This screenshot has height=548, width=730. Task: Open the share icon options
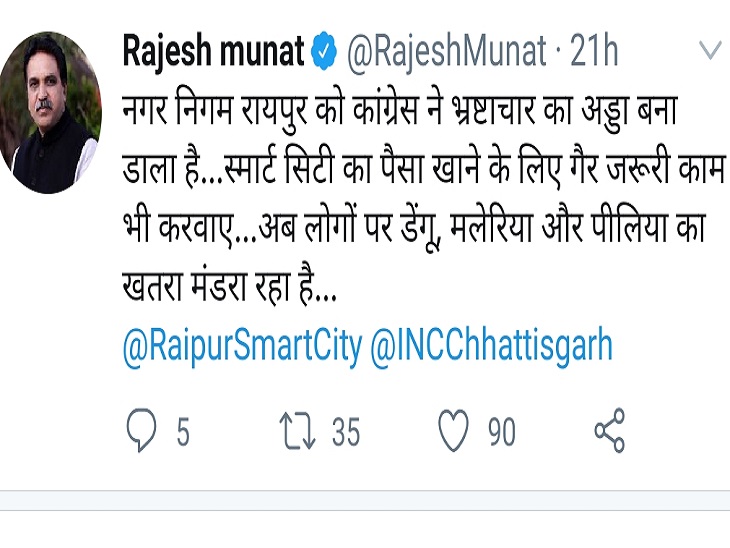(x=609, y=431)
